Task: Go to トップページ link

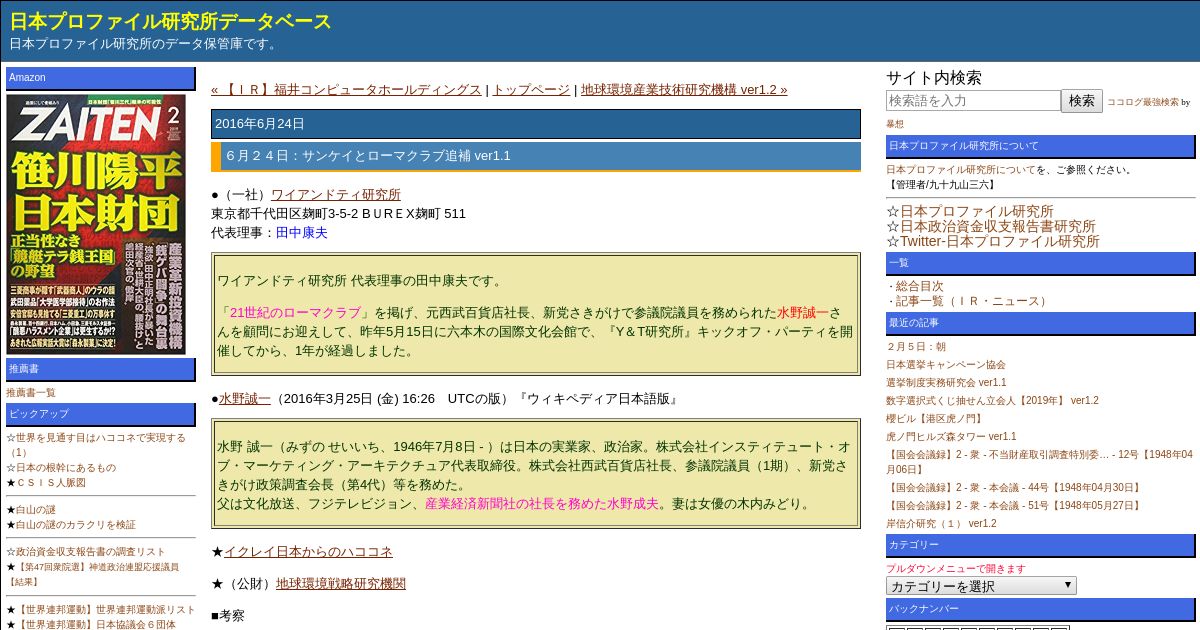Action: coord(531,89)
